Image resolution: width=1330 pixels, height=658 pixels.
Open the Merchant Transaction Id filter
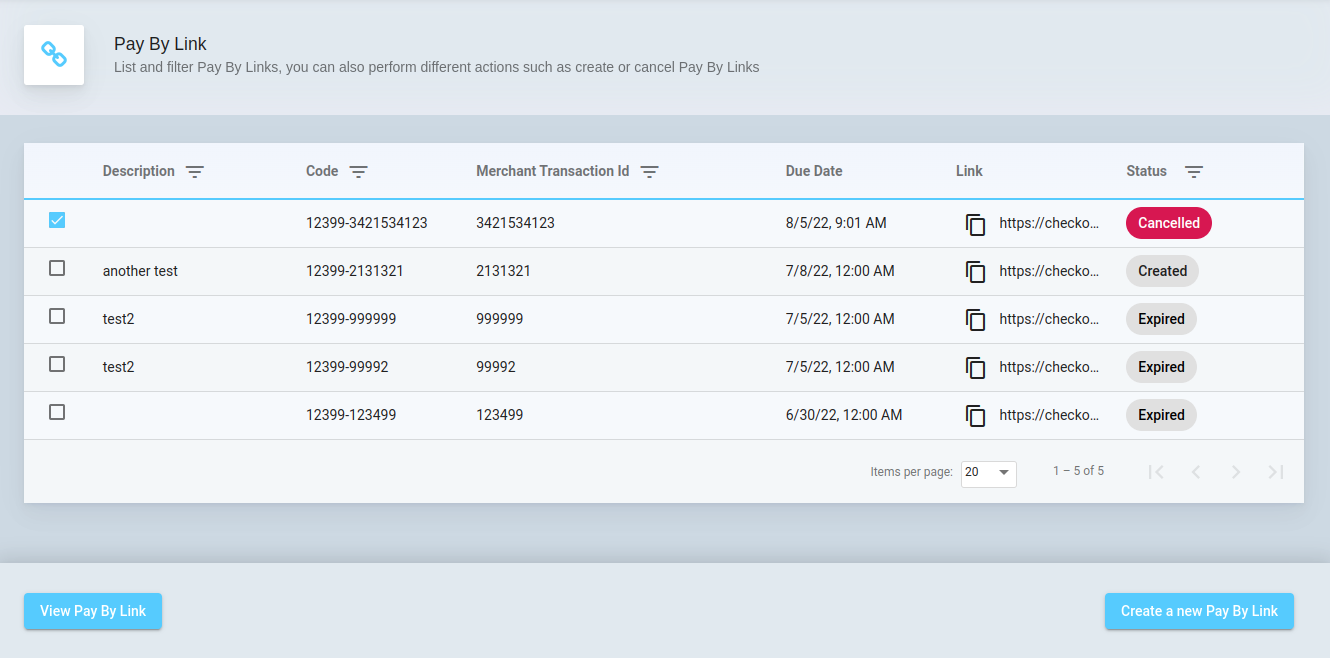650,172
